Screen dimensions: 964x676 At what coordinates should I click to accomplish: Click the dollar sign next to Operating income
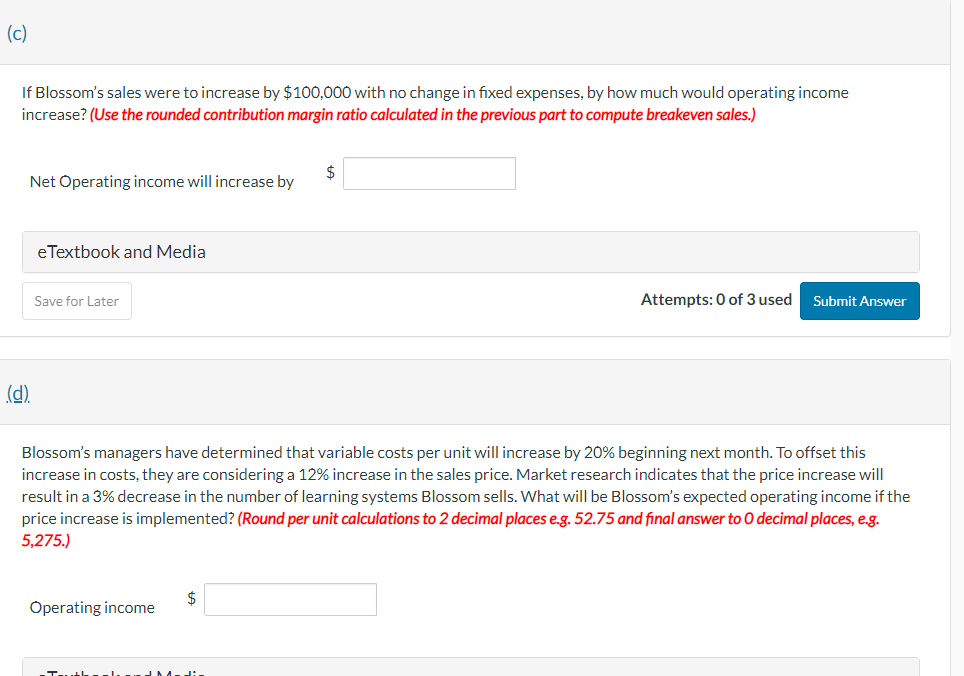click(189, 597)
